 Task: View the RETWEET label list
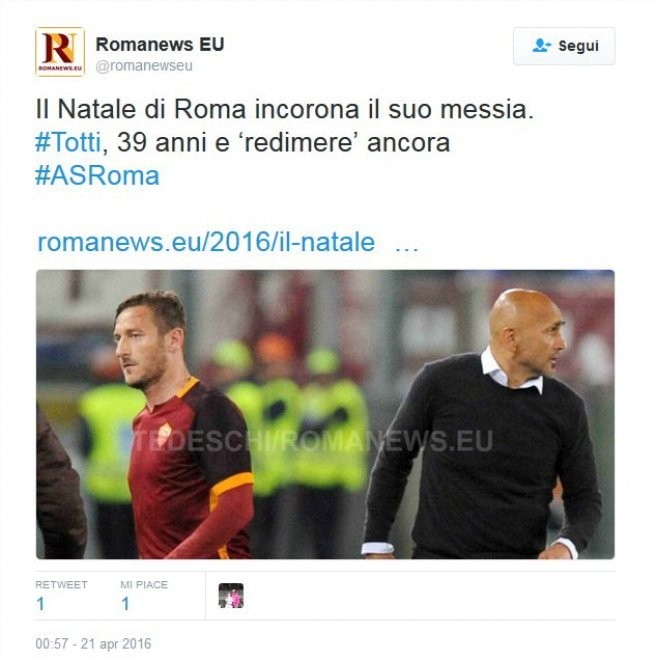pyautogui.click(x=61, y=585)
